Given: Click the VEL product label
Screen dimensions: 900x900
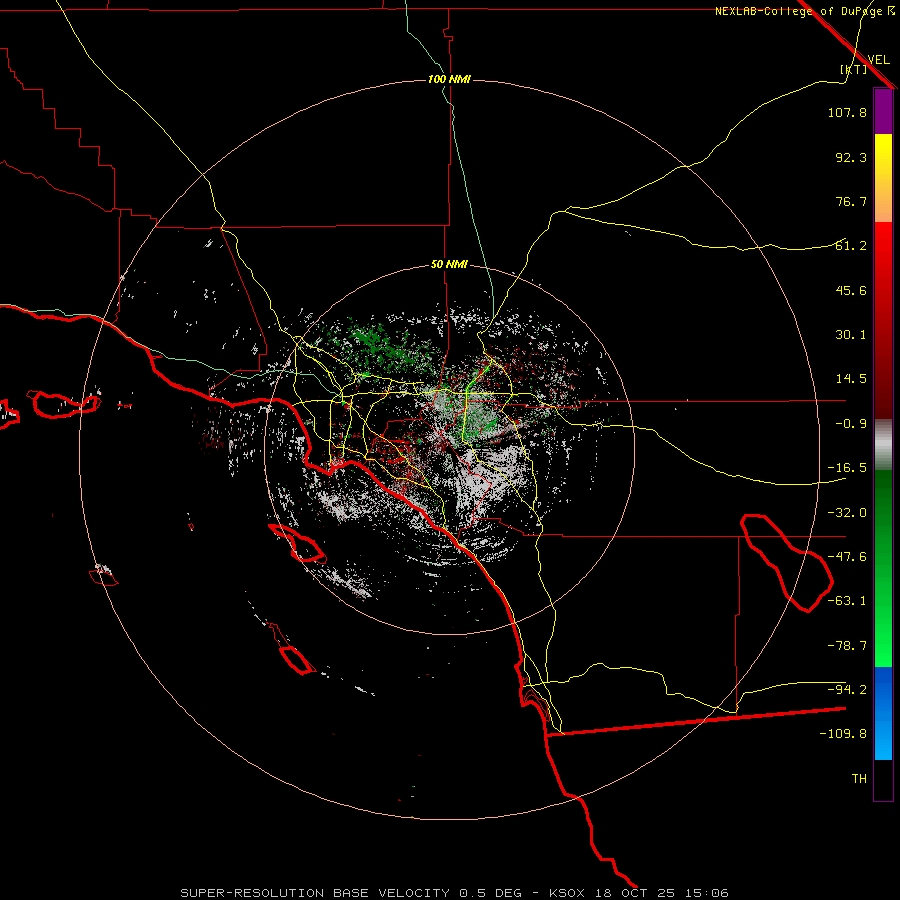Looking at the screenshot, I should point(878,59).
